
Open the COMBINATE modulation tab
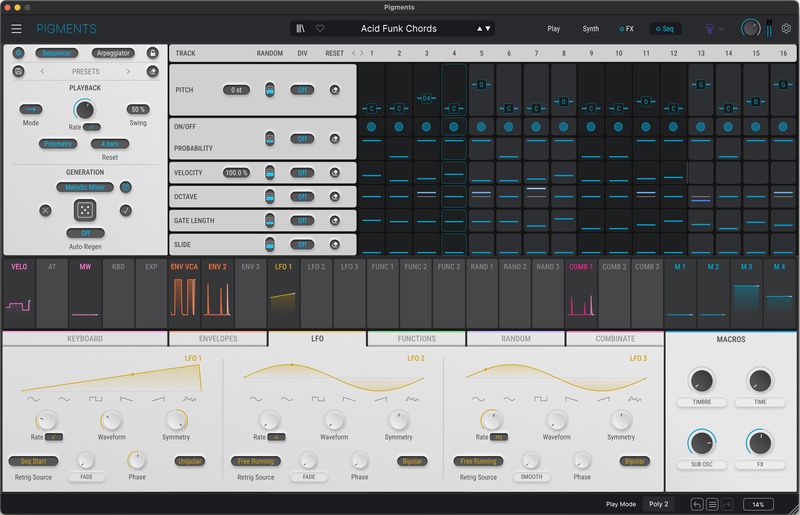(615, 339)
